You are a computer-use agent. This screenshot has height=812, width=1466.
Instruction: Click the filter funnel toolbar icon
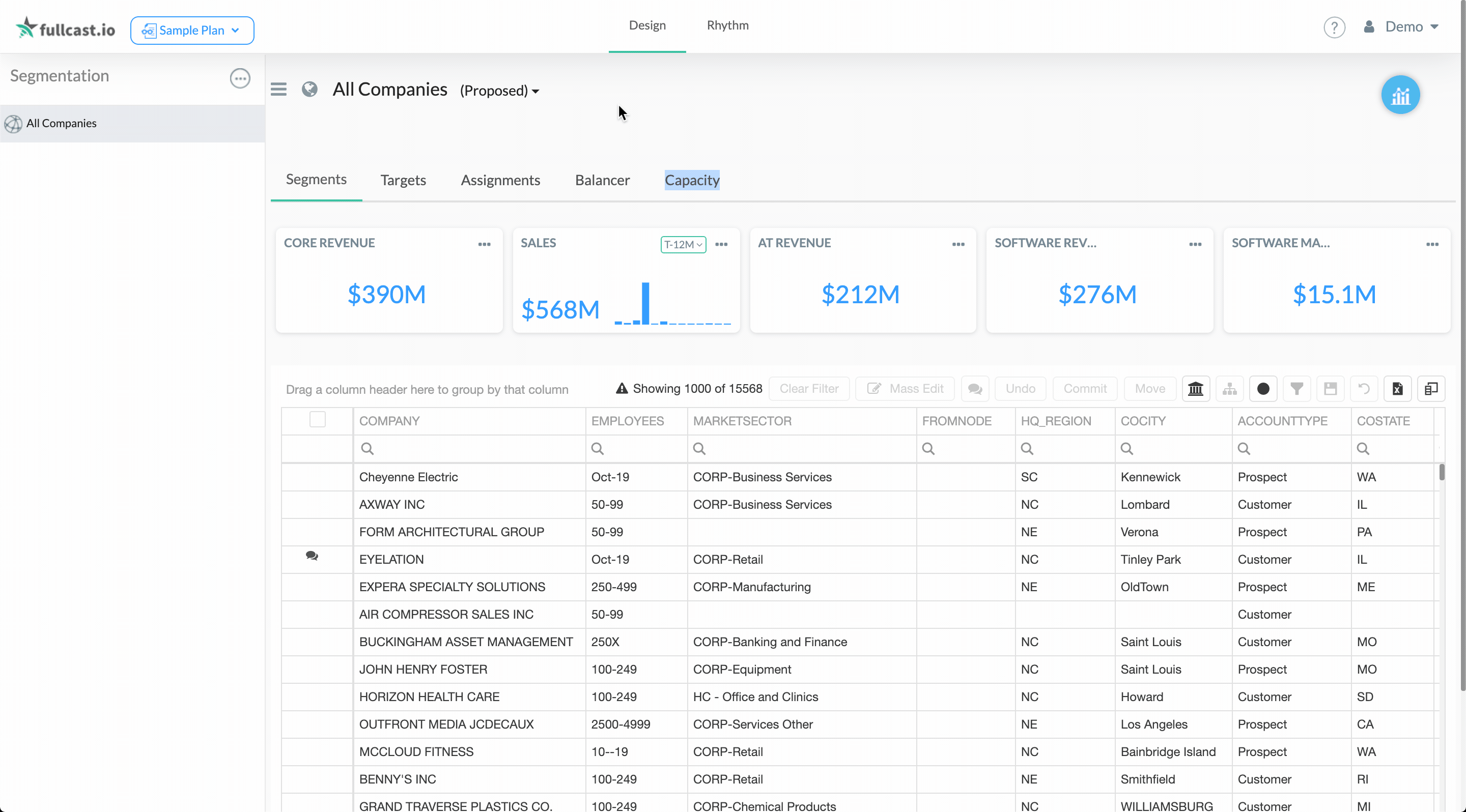pyautogui.click(x=1296, y=389)
